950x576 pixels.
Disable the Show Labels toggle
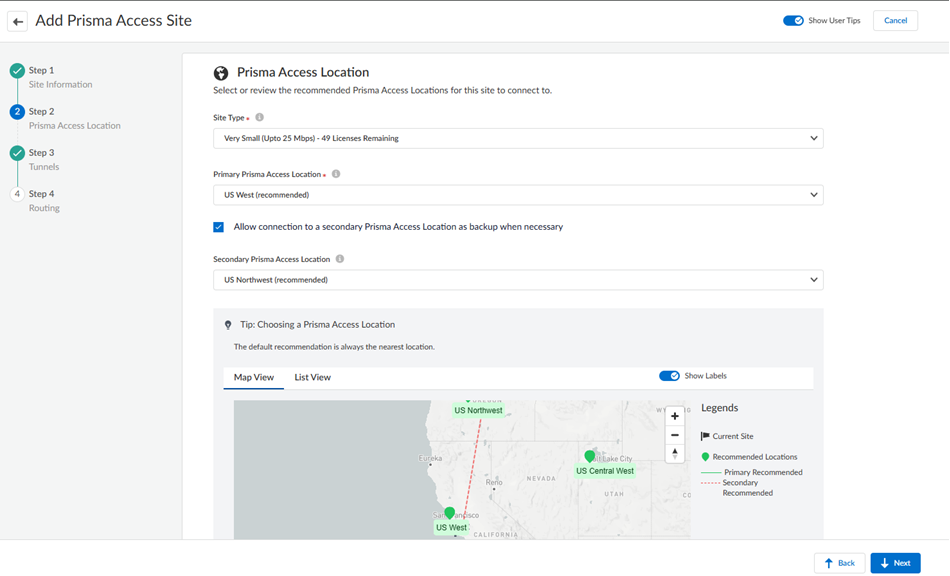pos(669,376)
